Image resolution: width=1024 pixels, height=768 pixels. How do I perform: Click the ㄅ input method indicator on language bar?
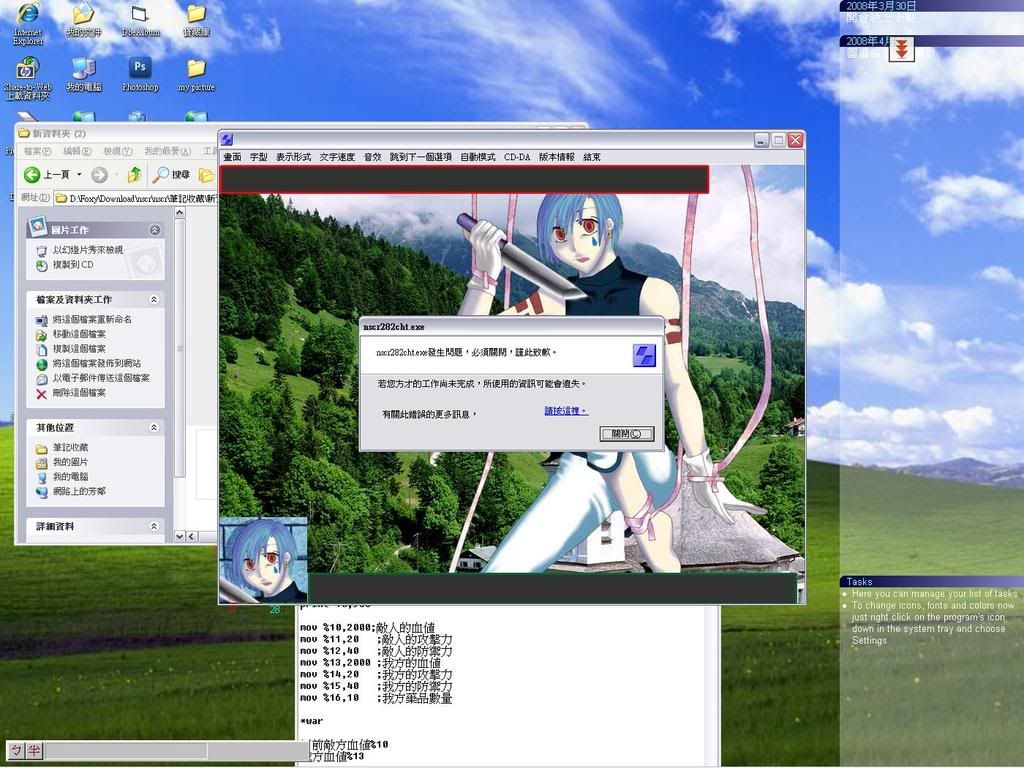(16, 750)
